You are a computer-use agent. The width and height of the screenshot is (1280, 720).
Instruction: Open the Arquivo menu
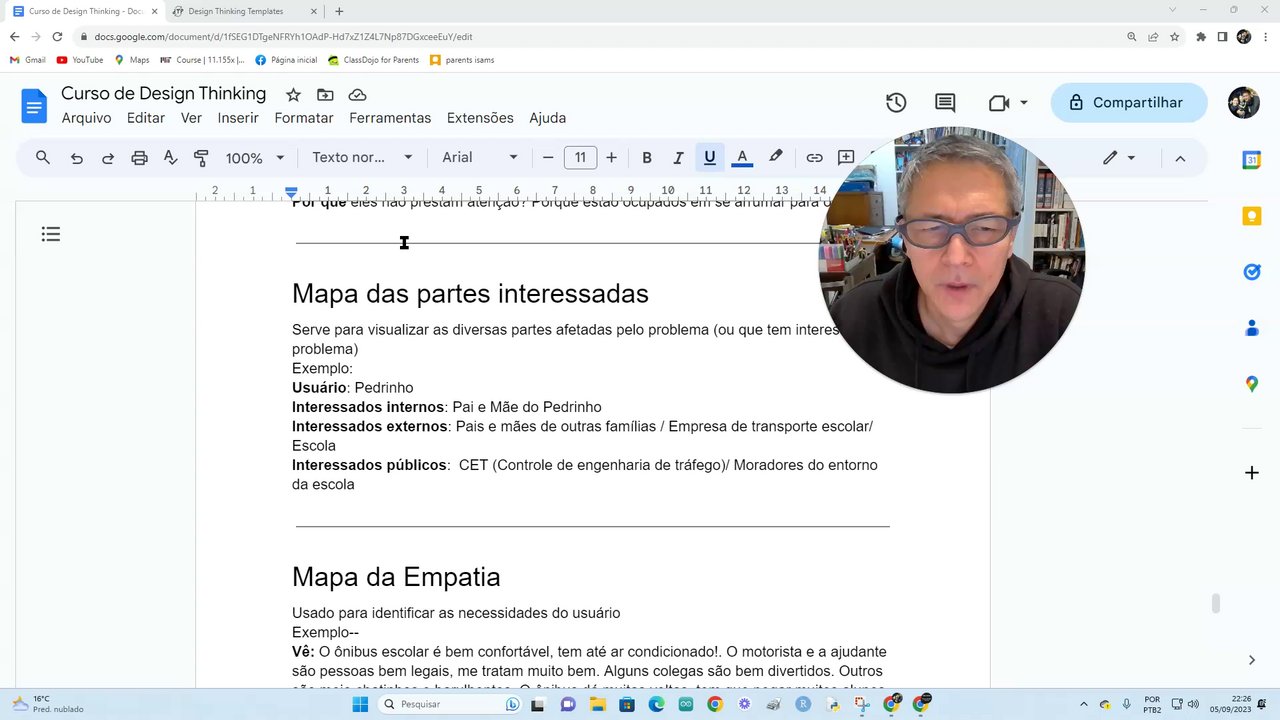tap(86, 118)
